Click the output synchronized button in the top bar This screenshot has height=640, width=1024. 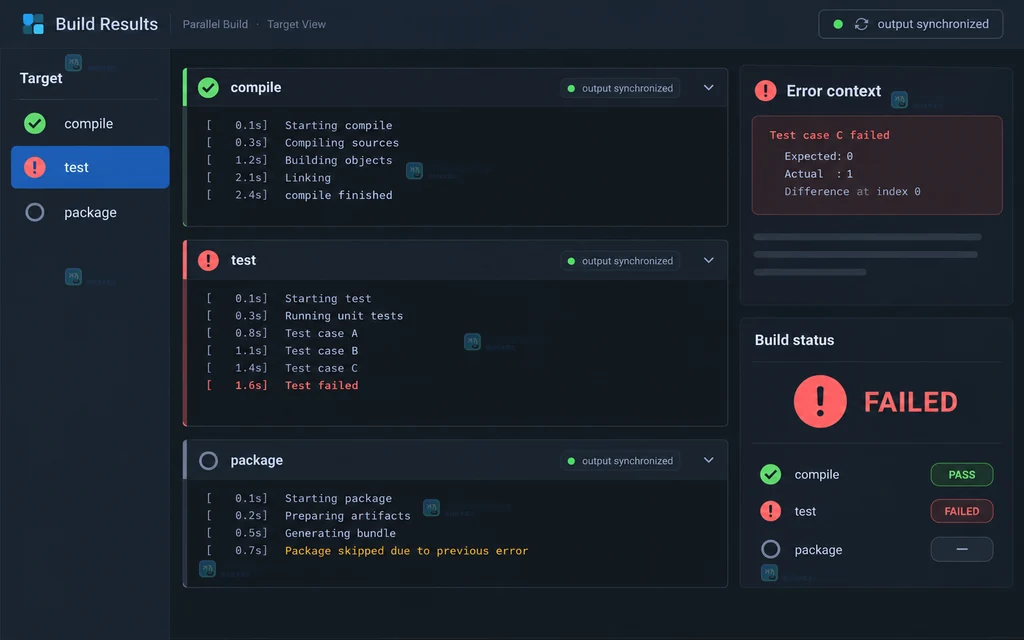[x=910, y=24]
